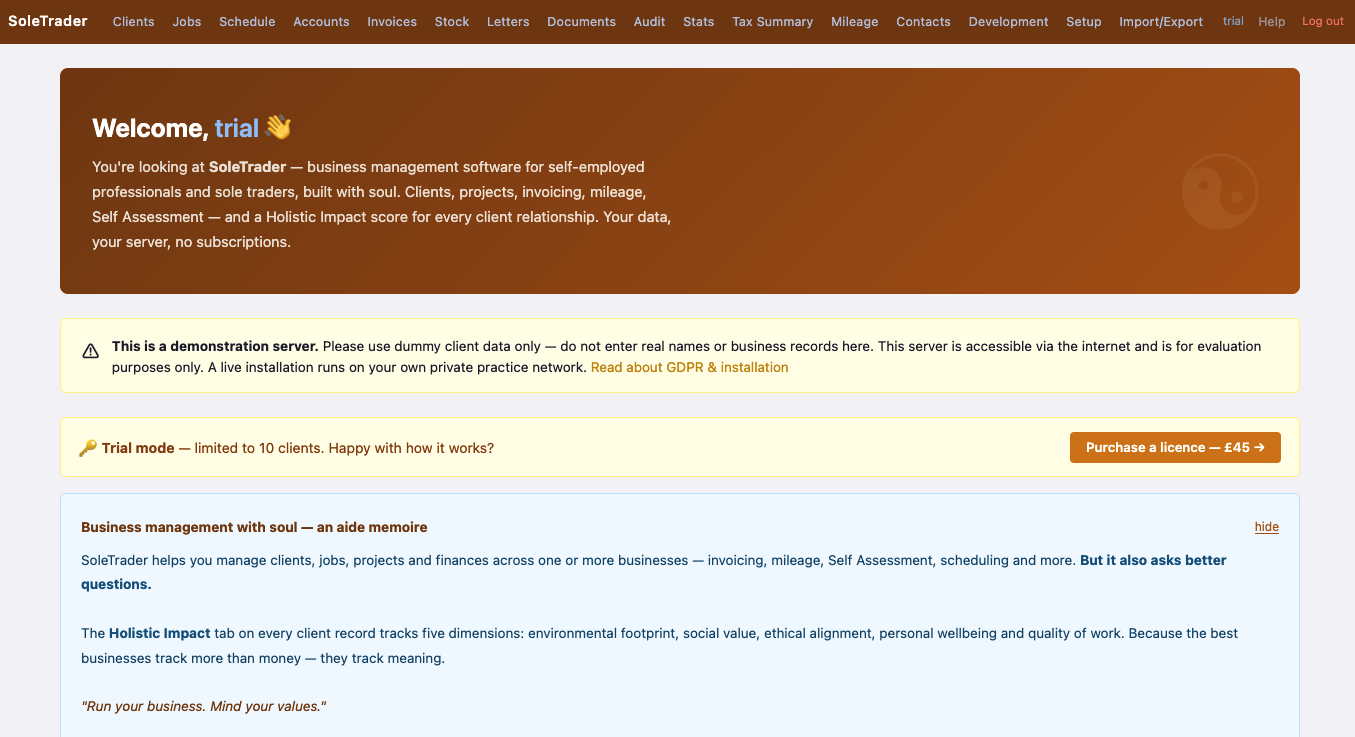Click the 'Trial mode' bold label
1355x737 pixels.
pos(138,448)
